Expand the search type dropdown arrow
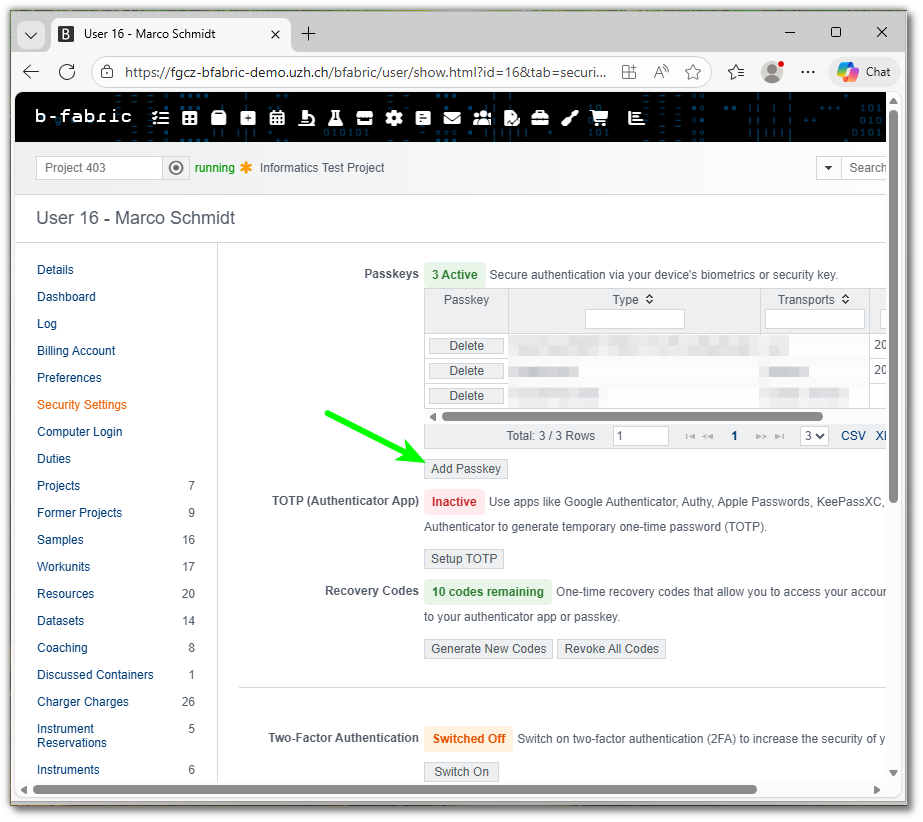 [x=828, y=168]
